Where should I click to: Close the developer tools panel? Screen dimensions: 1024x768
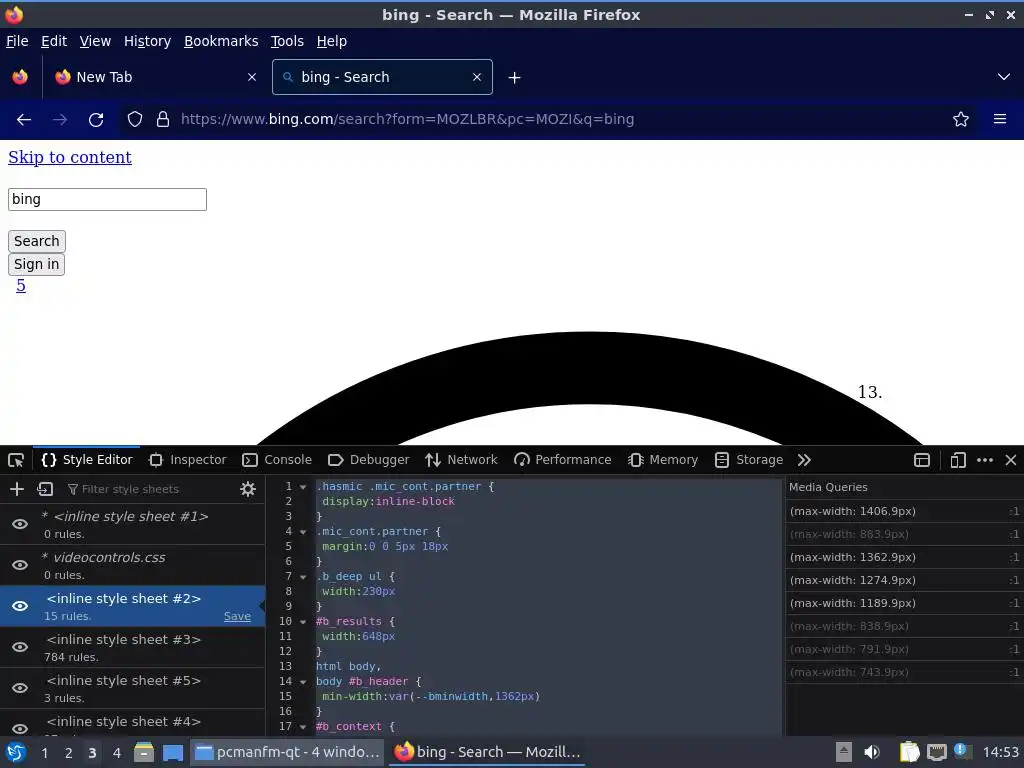(1011, 460)
